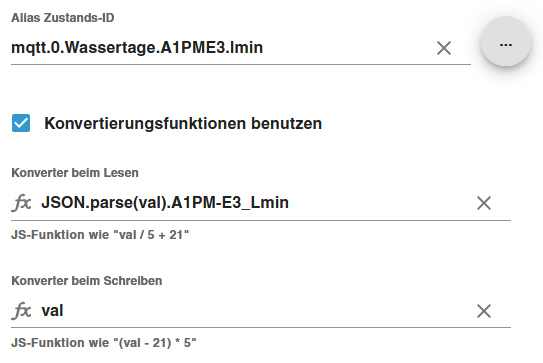Clear the Alias Zustands-ID field
543x363 pixels.
click(x=444, y=48)
